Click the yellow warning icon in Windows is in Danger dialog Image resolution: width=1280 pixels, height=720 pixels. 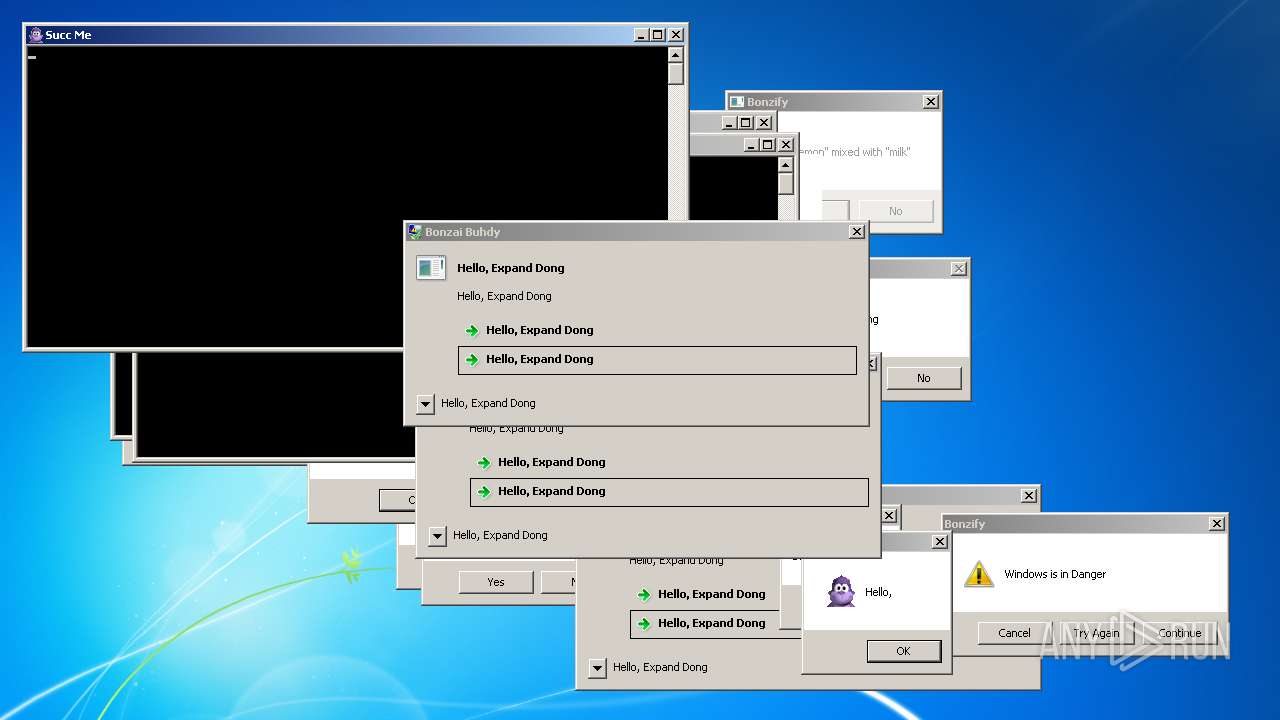(979, 574)
